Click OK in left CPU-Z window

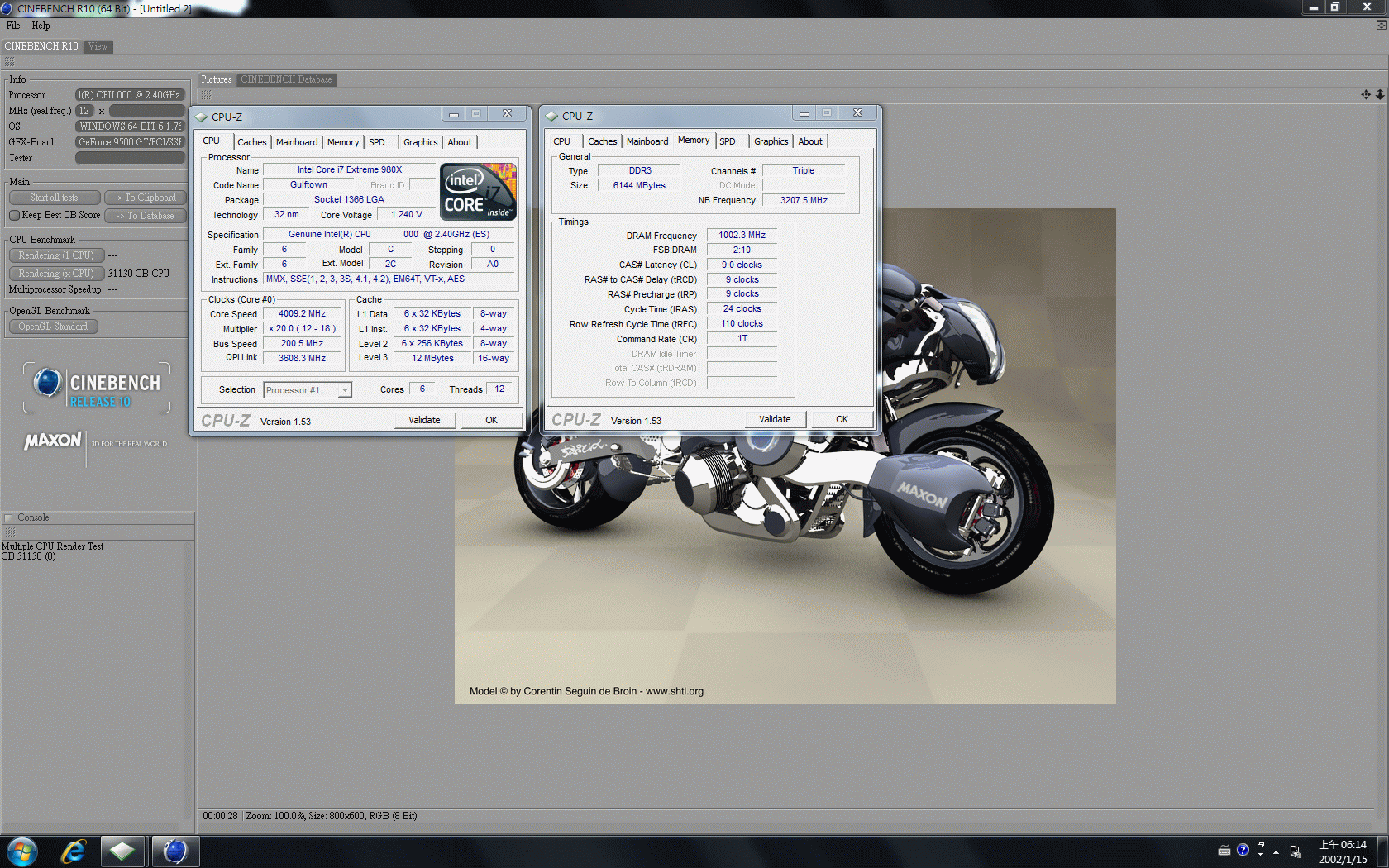pyautogui.click(x=491, y=420)
